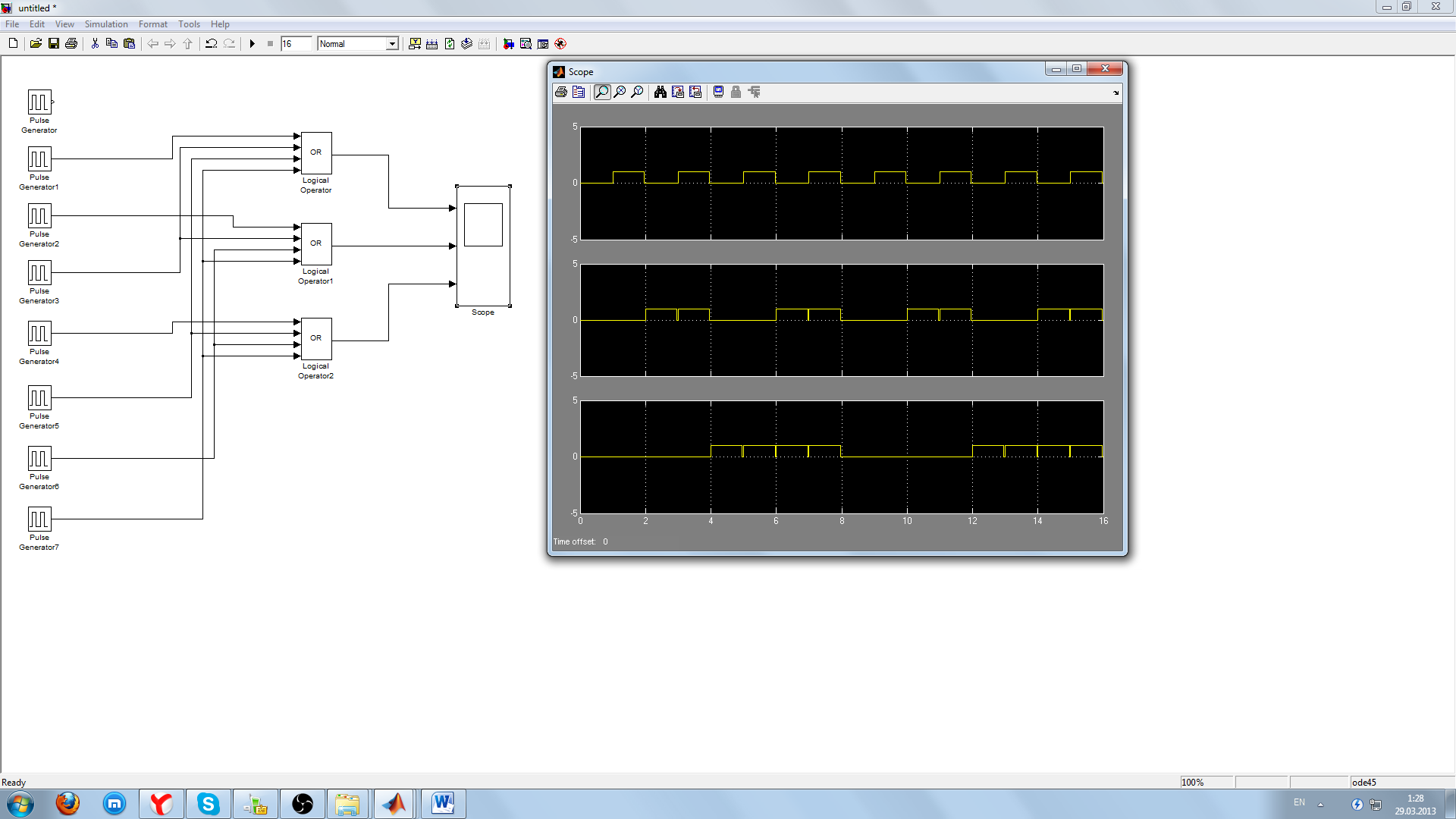Select the Logical Operator OR block
Viewport: 1456px width, 819px height.
(316, 153)
